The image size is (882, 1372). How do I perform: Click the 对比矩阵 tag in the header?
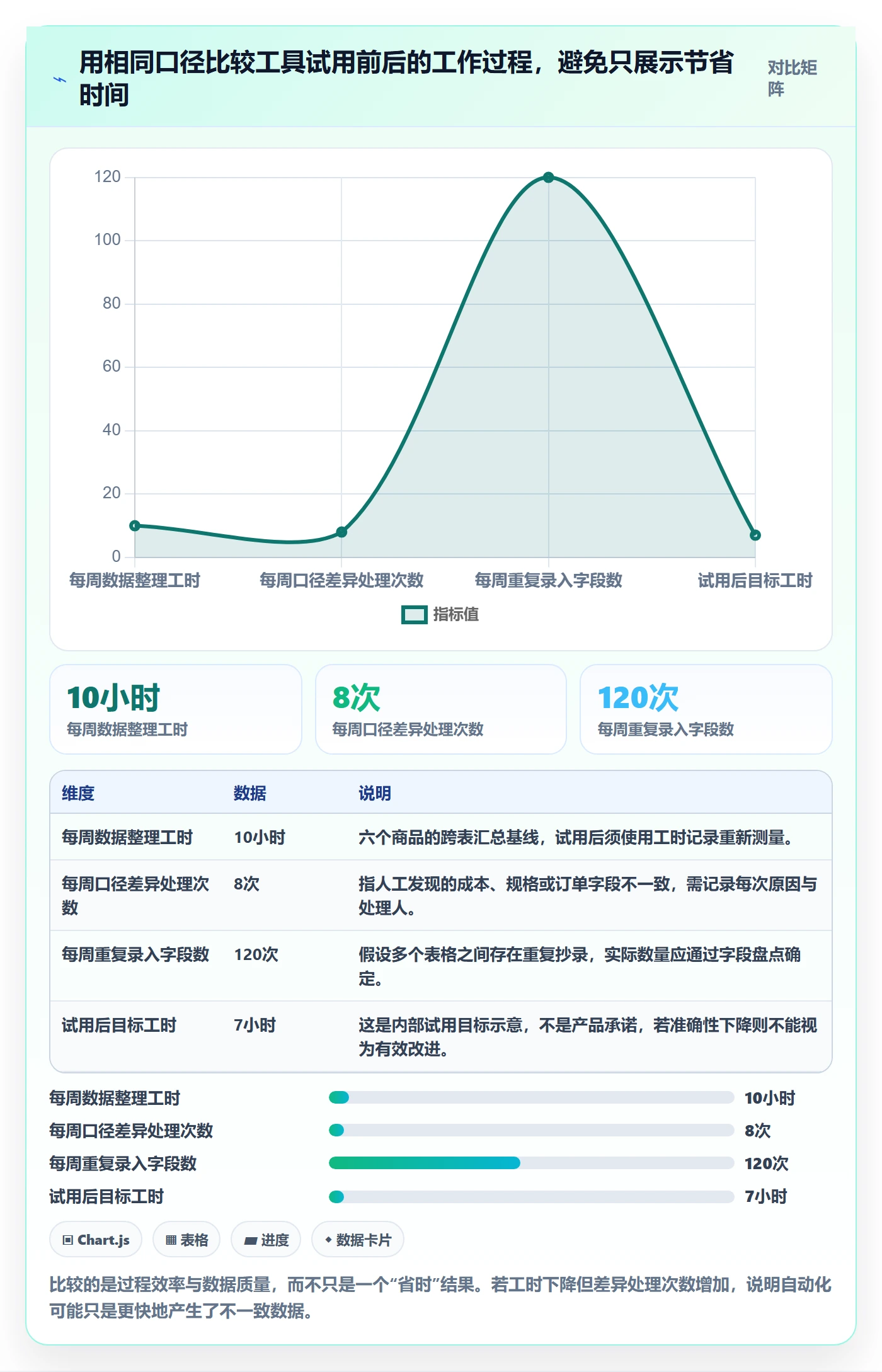(792, 78)
